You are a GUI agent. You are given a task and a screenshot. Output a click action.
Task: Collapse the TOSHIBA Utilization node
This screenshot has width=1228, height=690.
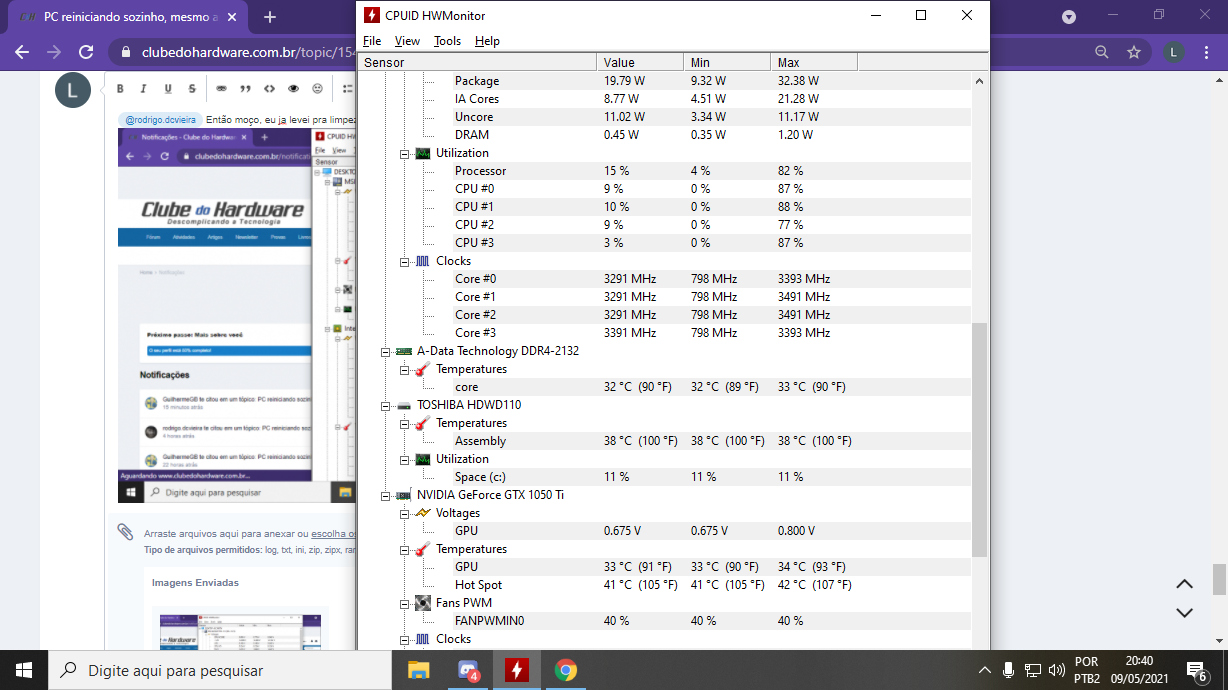[405, 459]
